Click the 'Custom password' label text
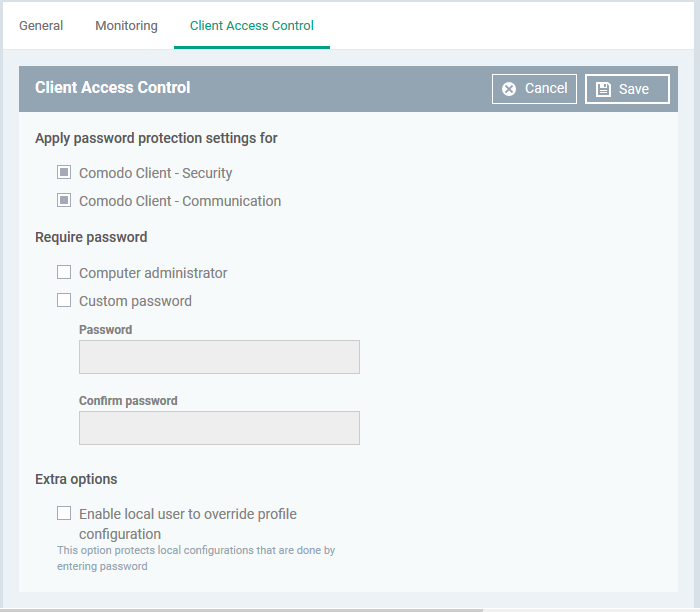This screenshot has width=700, height=612. click(135, 301)
